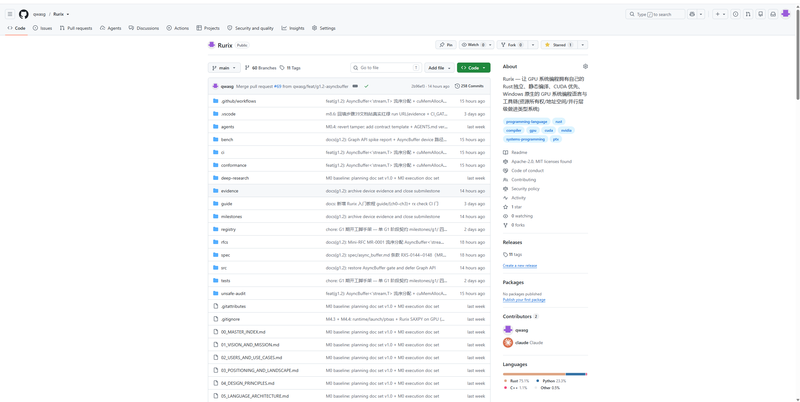
Task: Show the green commit status checkmark
Action: click(x=366, y=86)
